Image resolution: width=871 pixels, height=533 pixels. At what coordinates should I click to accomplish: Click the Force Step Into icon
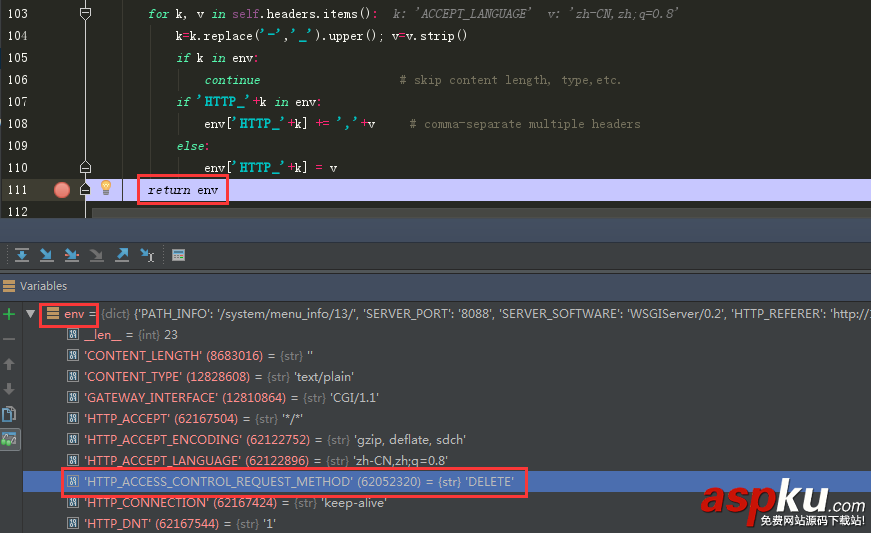tap(96, 255)
